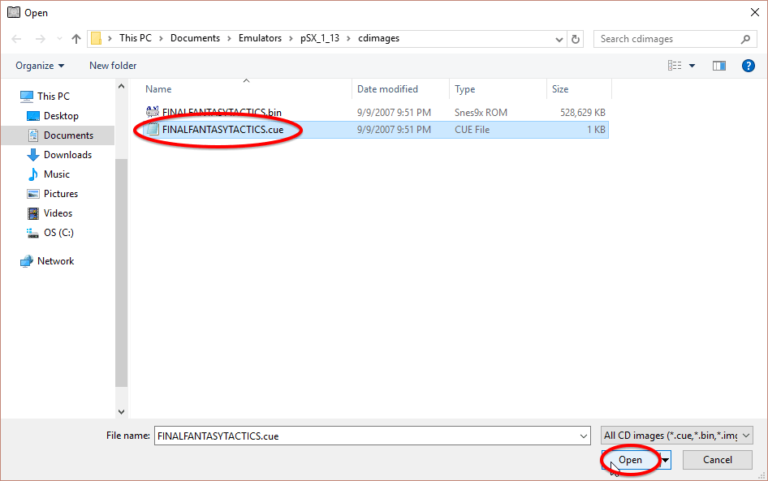
Task: Open the Downloads folder in sidebar
Action: [67, 155]
